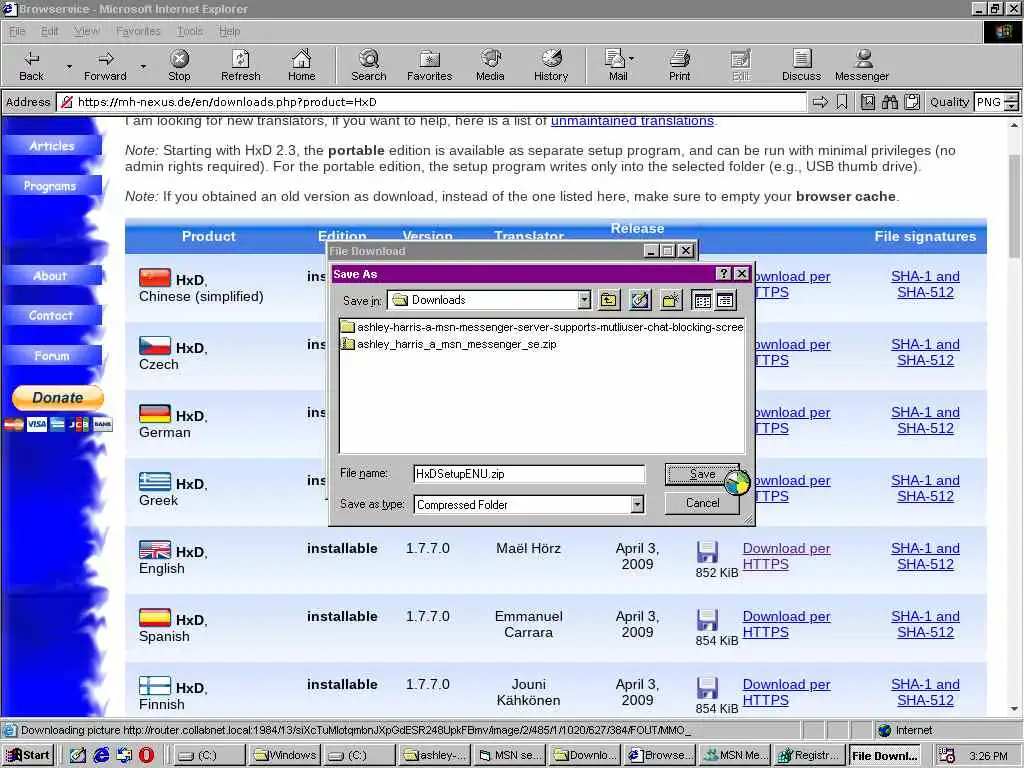This screenshot has width=1024, height=768.
Task: Open the Tools menu
Action: [x=190, y=31]
